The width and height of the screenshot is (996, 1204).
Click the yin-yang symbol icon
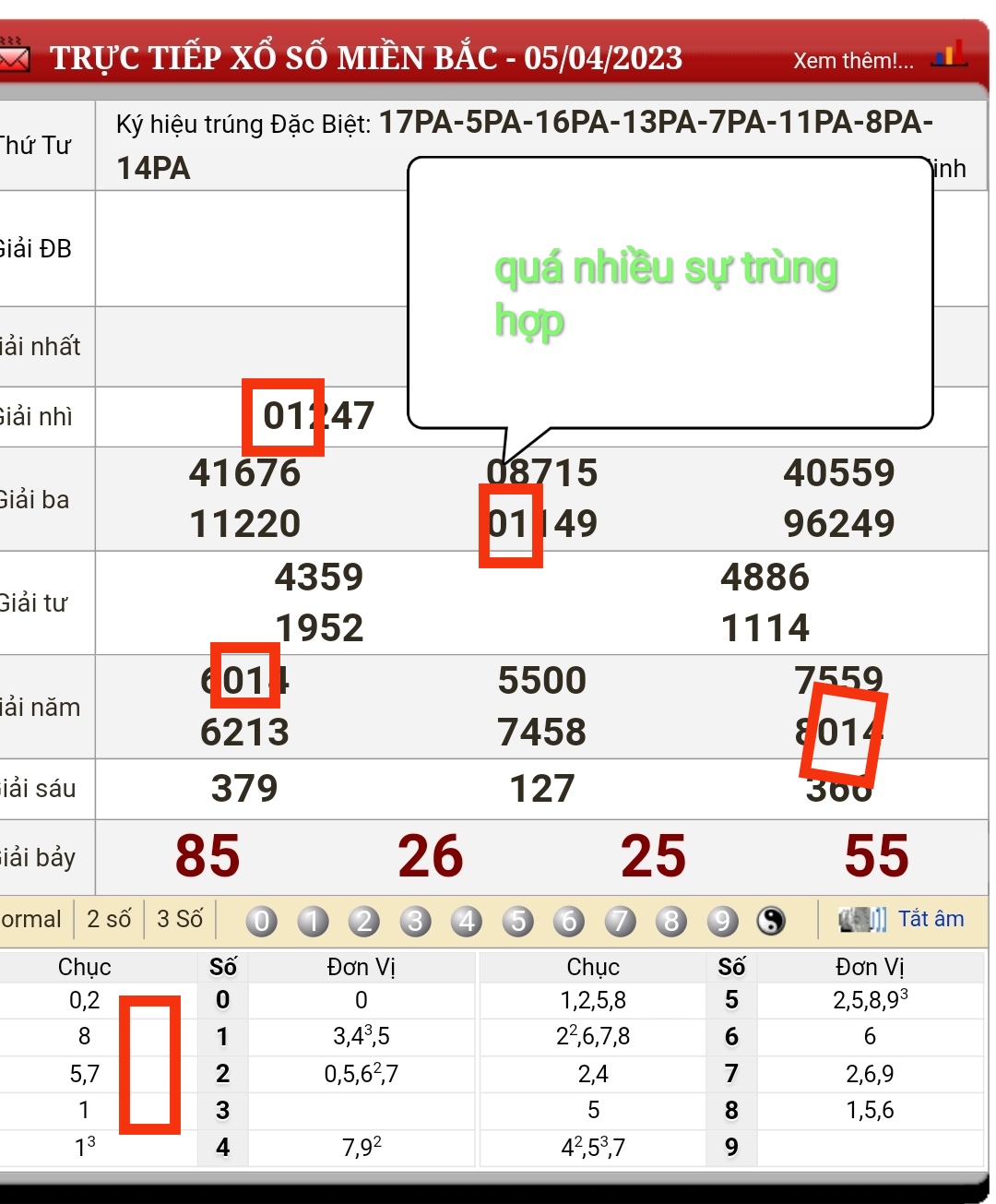coord(771,921)
